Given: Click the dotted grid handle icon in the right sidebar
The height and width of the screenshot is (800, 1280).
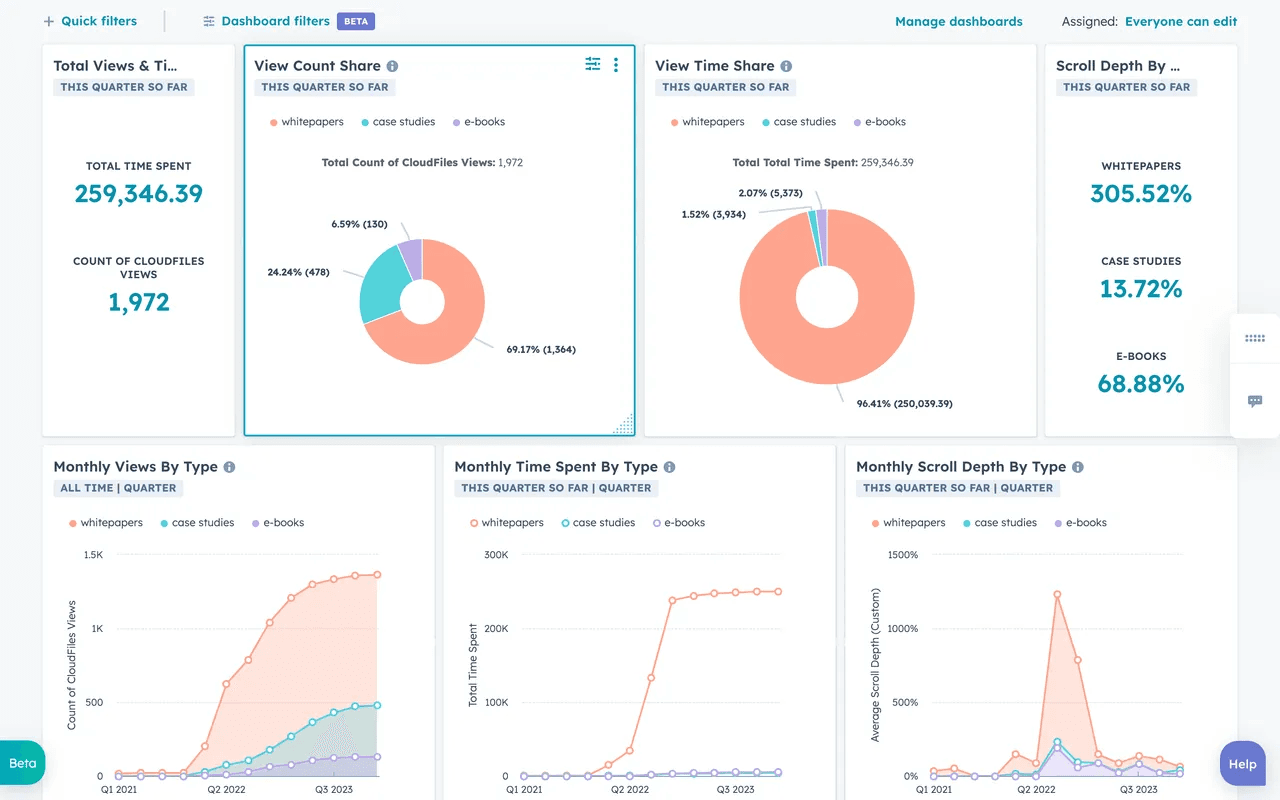Looking at the screenshot, I should point(1255,338).
